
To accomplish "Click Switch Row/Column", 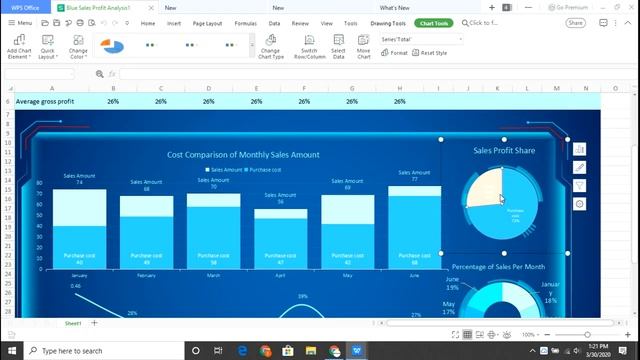I will click(309, 47).
